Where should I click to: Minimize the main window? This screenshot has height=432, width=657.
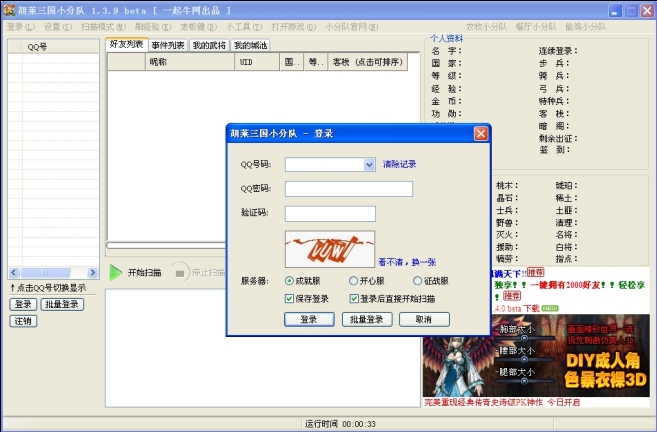pos(615,11)
